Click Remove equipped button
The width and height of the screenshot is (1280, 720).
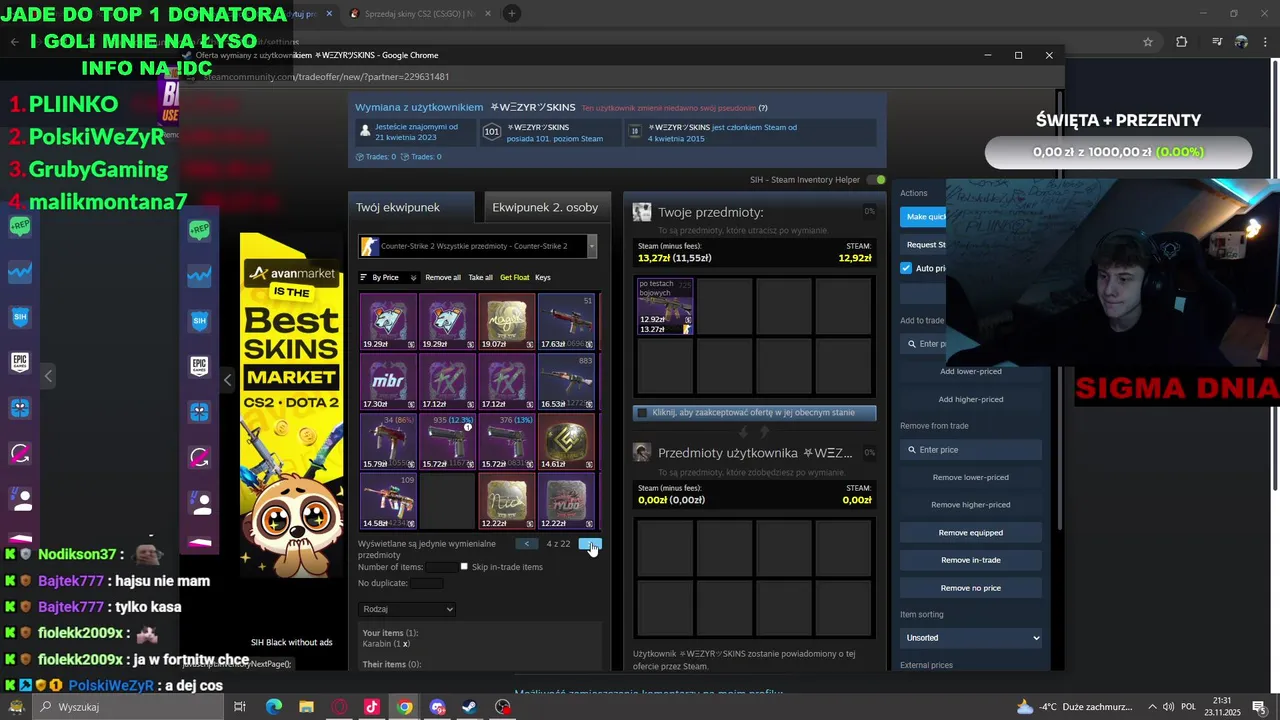[x=970, y=532]
